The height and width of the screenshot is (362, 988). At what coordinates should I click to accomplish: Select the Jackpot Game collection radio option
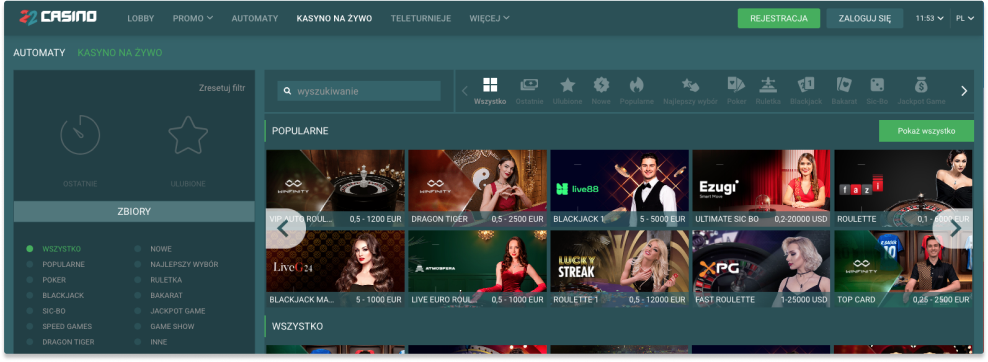coord(137,311)
